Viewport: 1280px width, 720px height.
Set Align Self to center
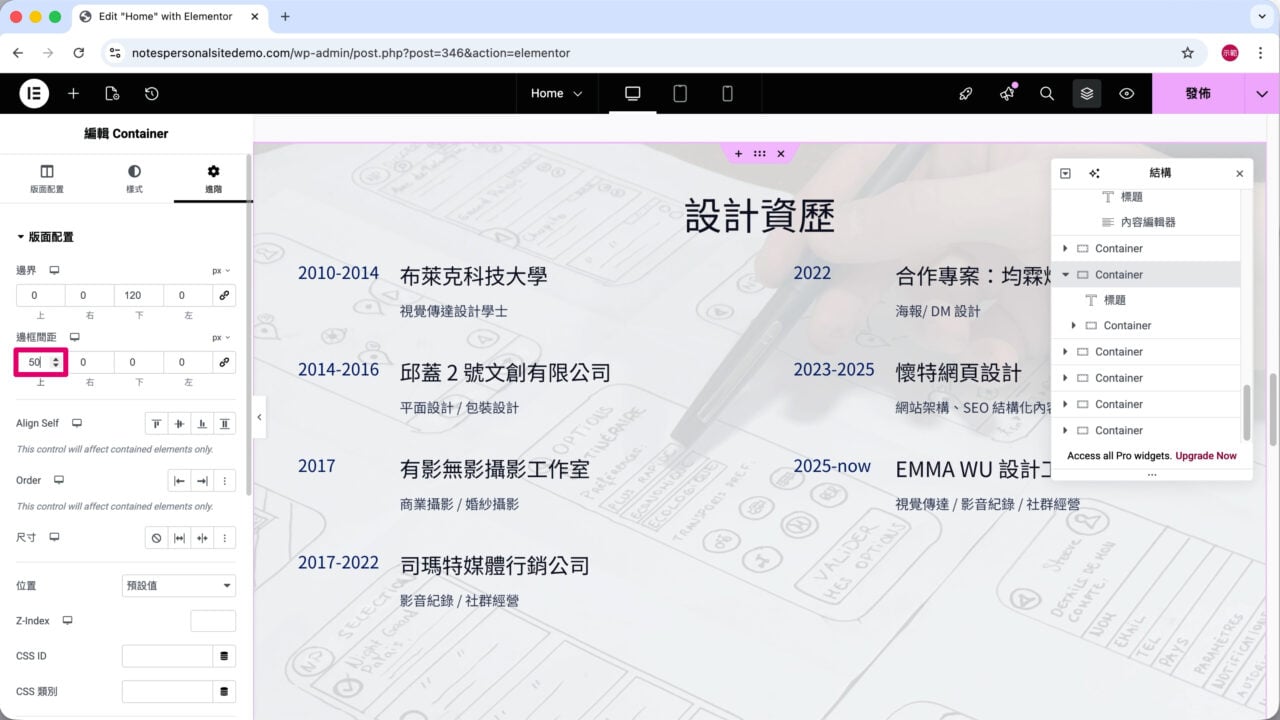[179, 424]
